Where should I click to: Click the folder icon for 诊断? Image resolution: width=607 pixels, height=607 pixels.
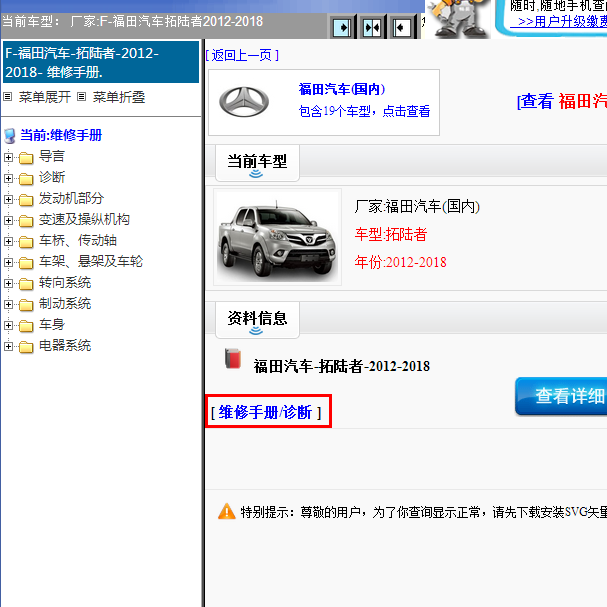pos(26,179)
